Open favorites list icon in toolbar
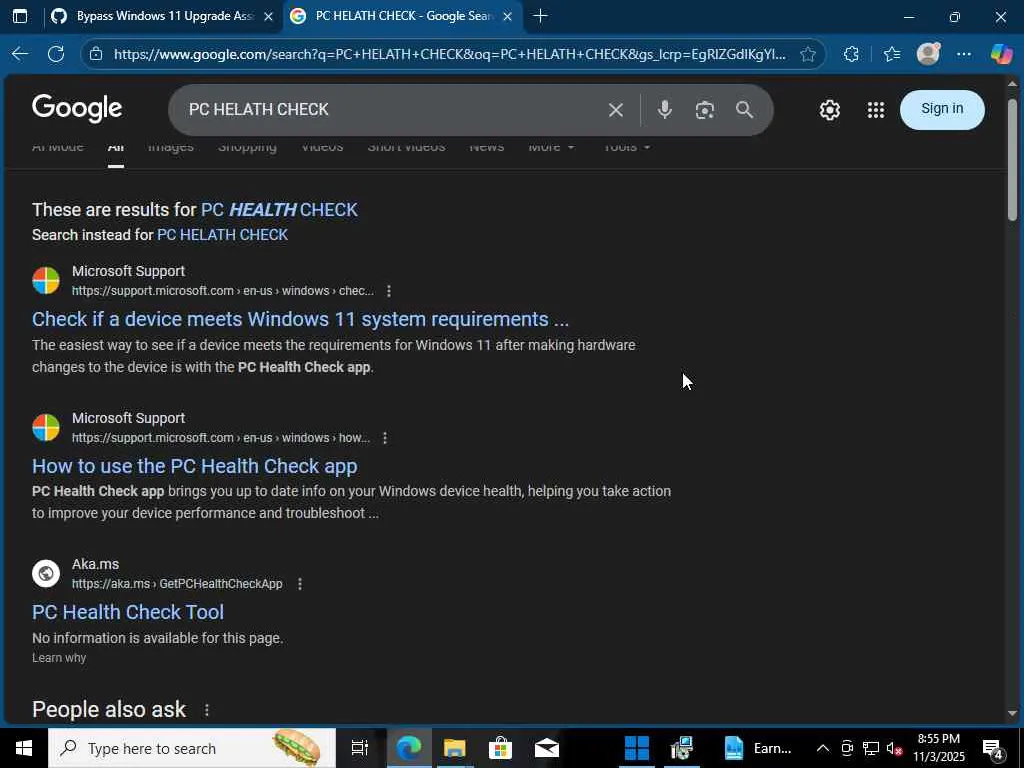Screen dimensions: 1024x768 [x=891, y=54]
